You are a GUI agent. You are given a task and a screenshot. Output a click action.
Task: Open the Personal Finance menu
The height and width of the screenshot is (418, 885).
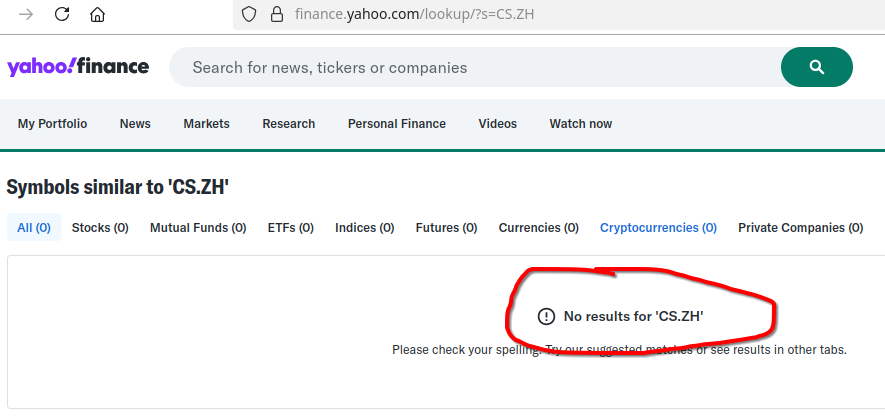point(397,124)
